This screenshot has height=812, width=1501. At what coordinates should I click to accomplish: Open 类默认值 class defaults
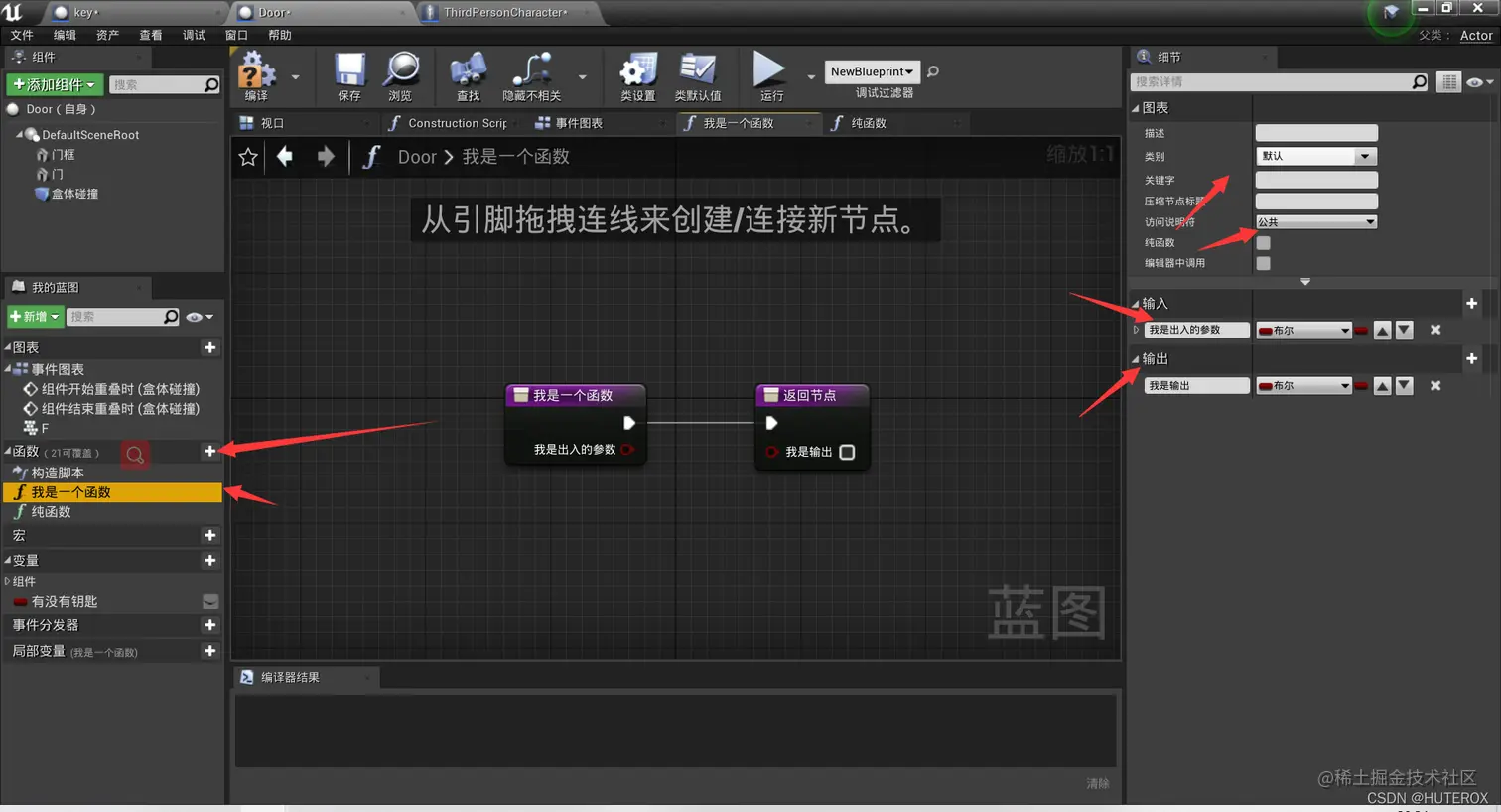click(x=698, y=76)
